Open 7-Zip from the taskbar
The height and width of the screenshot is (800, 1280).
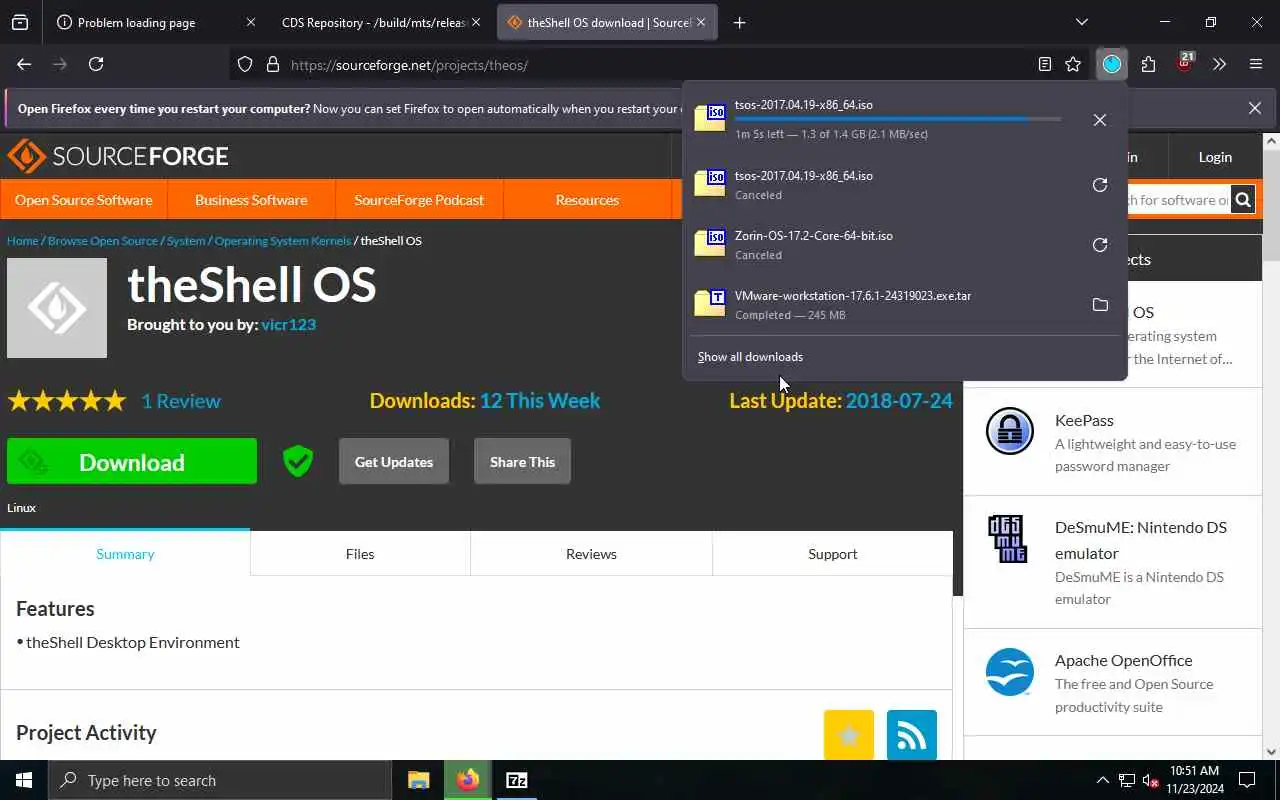pyautogui.click(x=517, y=781)
